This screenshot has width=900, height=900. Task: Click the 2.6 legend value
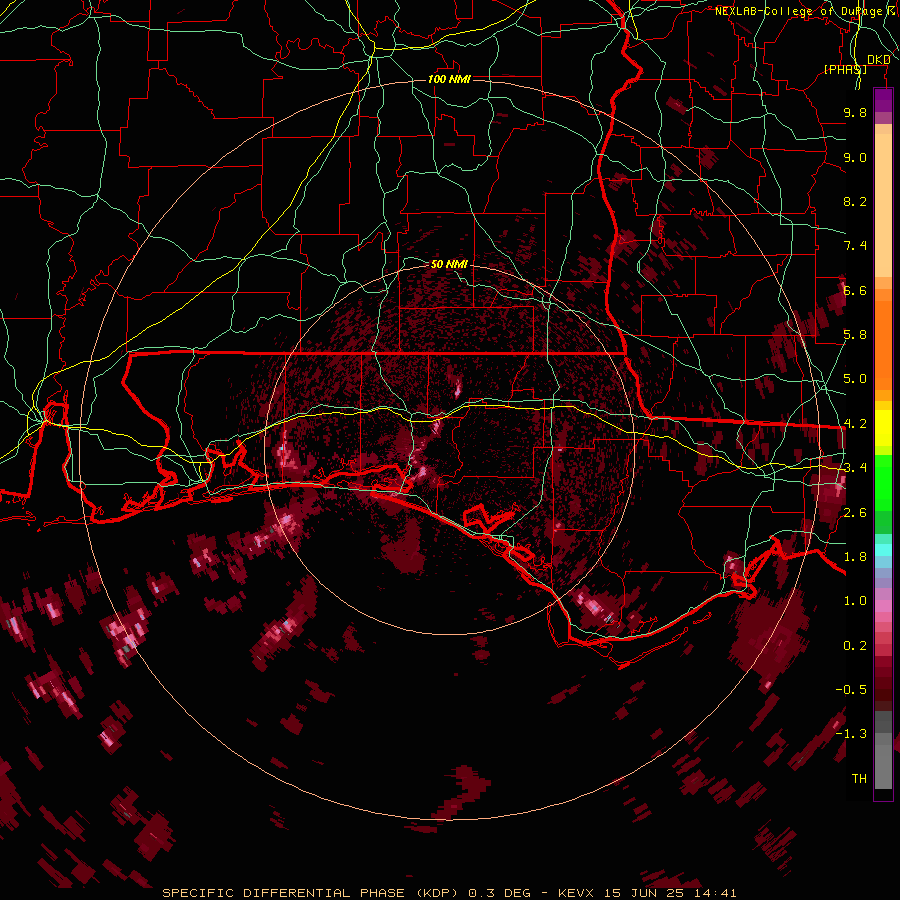coord(855,513)
